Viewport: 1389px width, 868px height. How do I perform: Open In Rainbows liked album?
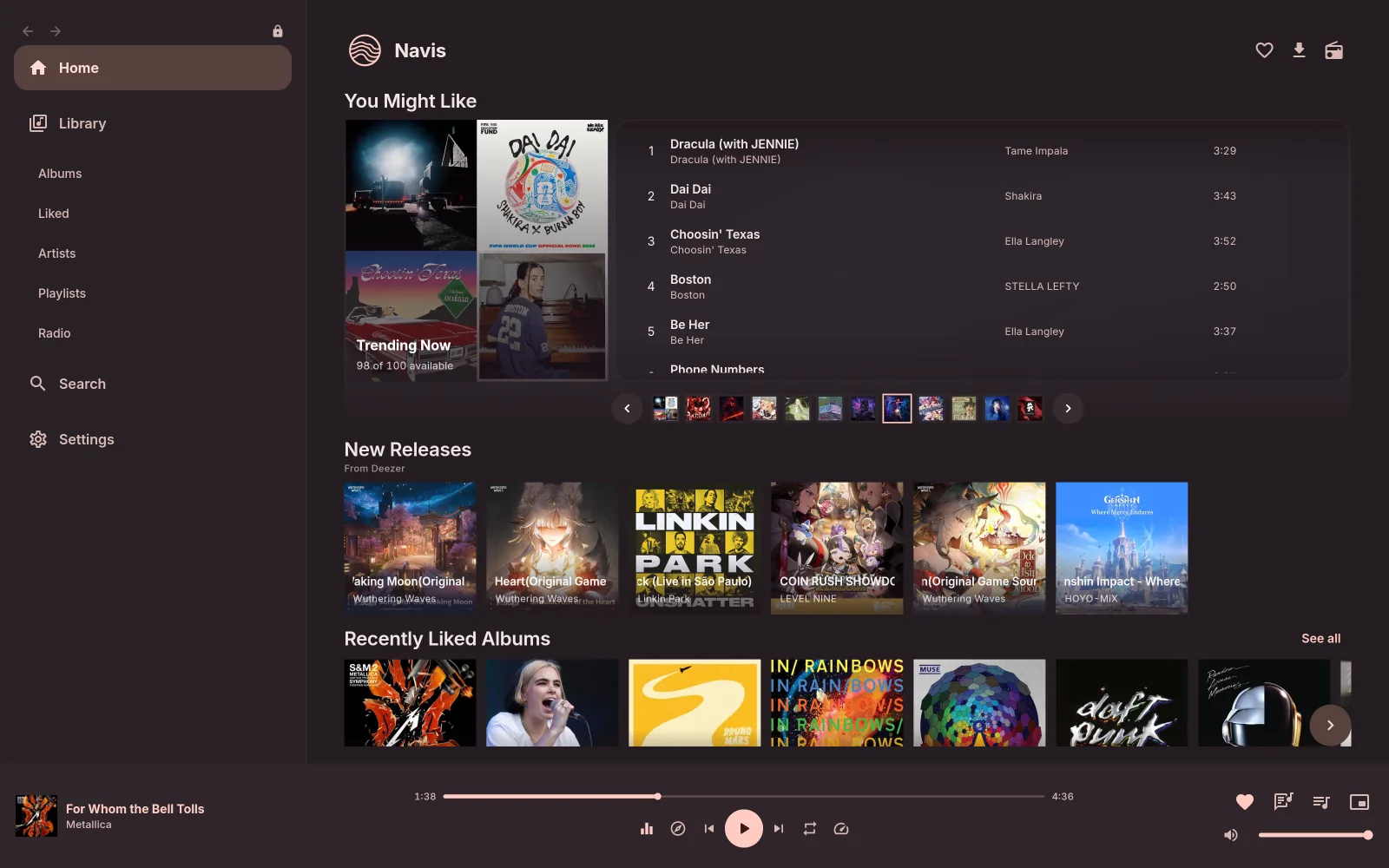837,703
